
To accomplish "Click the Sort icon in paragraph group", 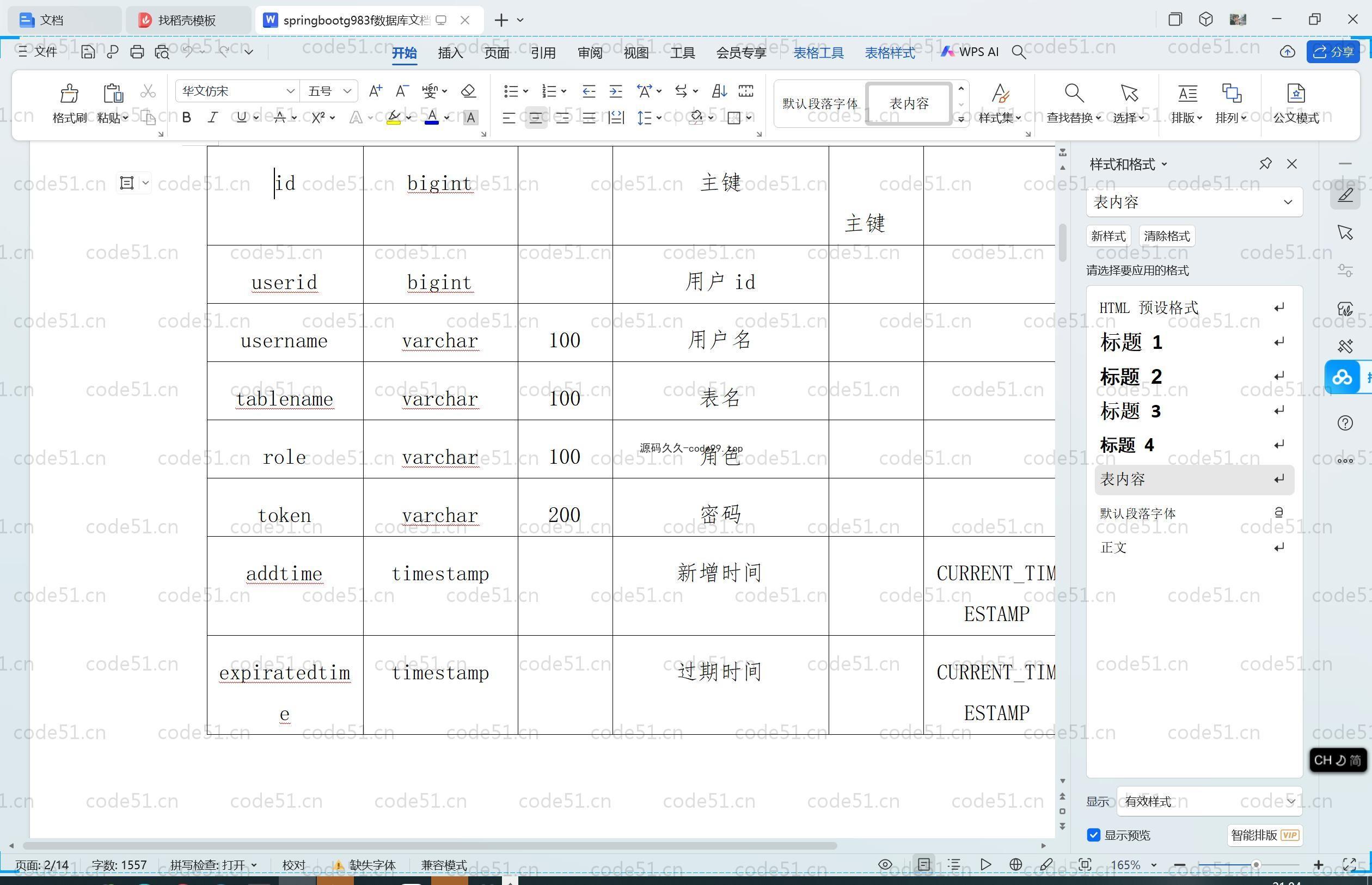I will (x=719, y=91).
